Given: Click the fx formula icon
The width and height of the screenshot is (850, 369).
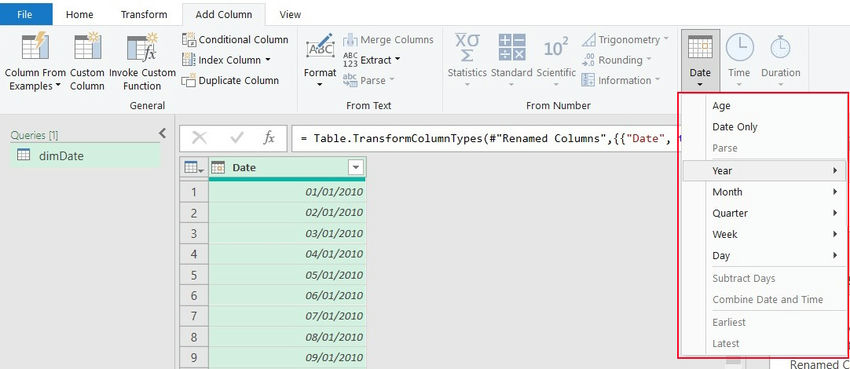Looking at the screenshot, I should tap(269, 138).
